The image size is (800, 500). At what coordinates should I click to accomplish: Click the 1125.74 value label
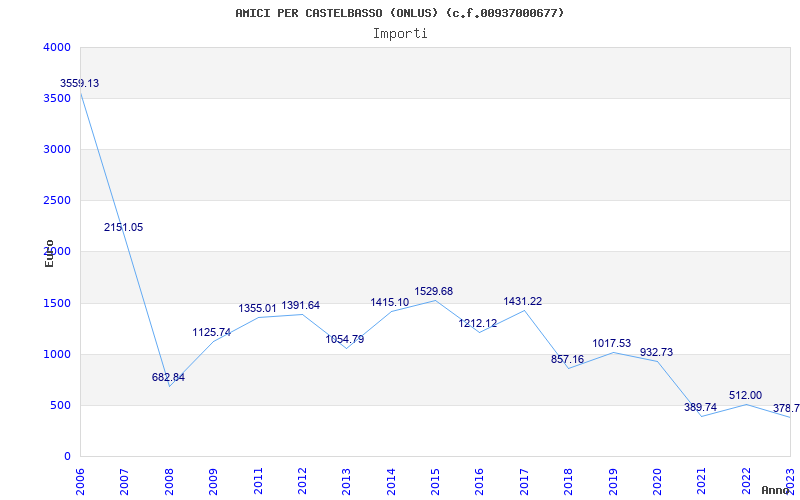[x=212, y=333]
